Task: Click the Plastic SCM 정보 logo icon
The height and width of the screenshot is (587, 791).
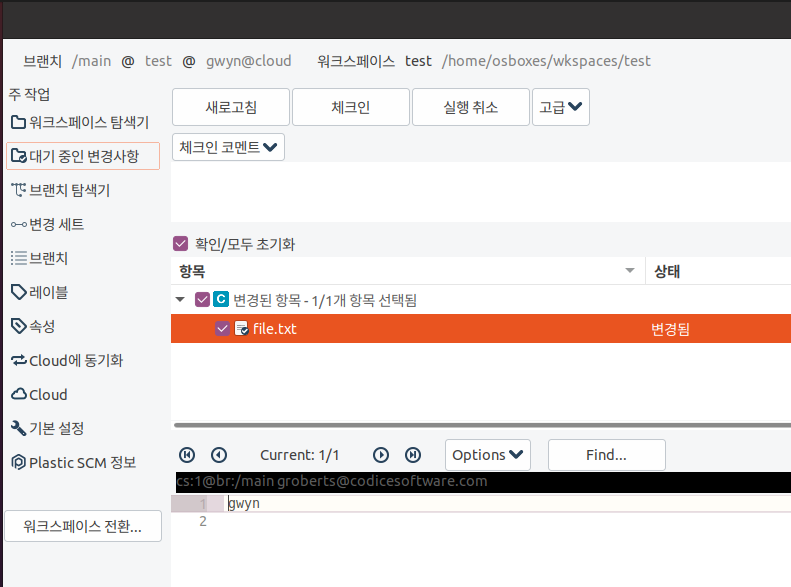Action: pos(19,462)
